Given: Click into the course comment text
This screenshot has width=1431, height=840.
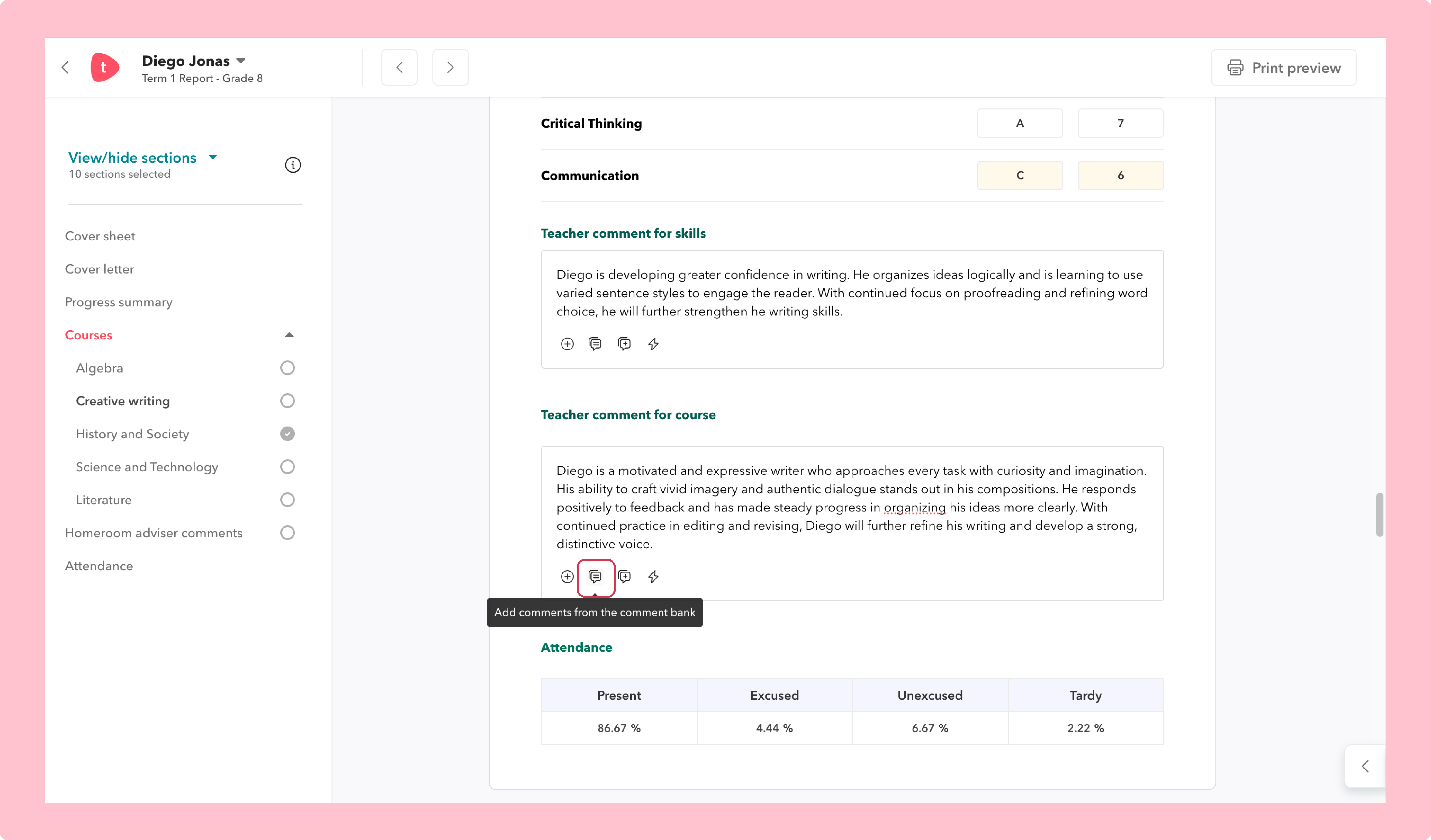Looking at the screenshot, I should tap(852, 507).
